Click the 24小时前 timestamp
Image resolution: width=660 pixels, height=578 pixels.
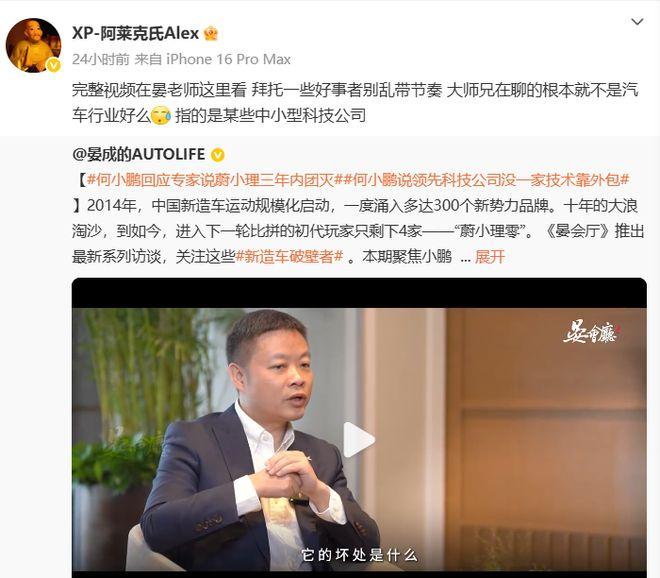(101, 59)
